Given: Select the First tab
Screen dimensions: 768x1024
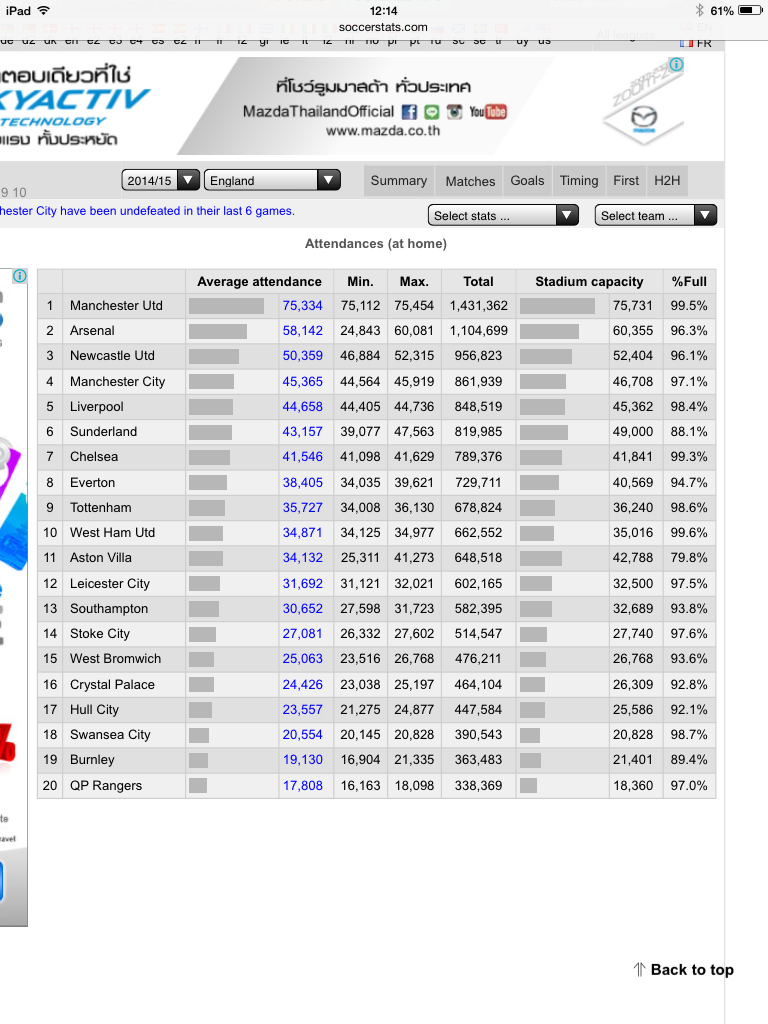Looking at the screenshot, I should [x=626, y=181].
